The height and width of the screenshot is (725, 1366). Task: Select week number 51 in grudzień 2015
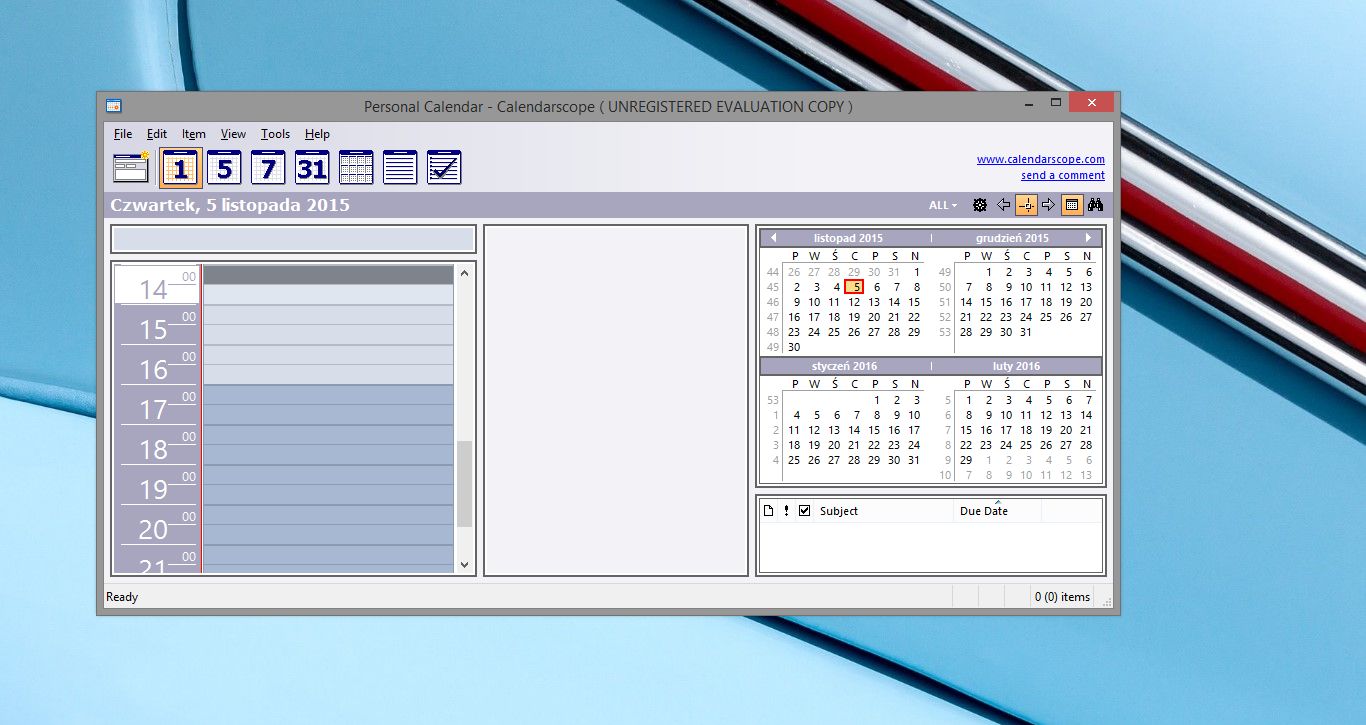coord(945,302)
